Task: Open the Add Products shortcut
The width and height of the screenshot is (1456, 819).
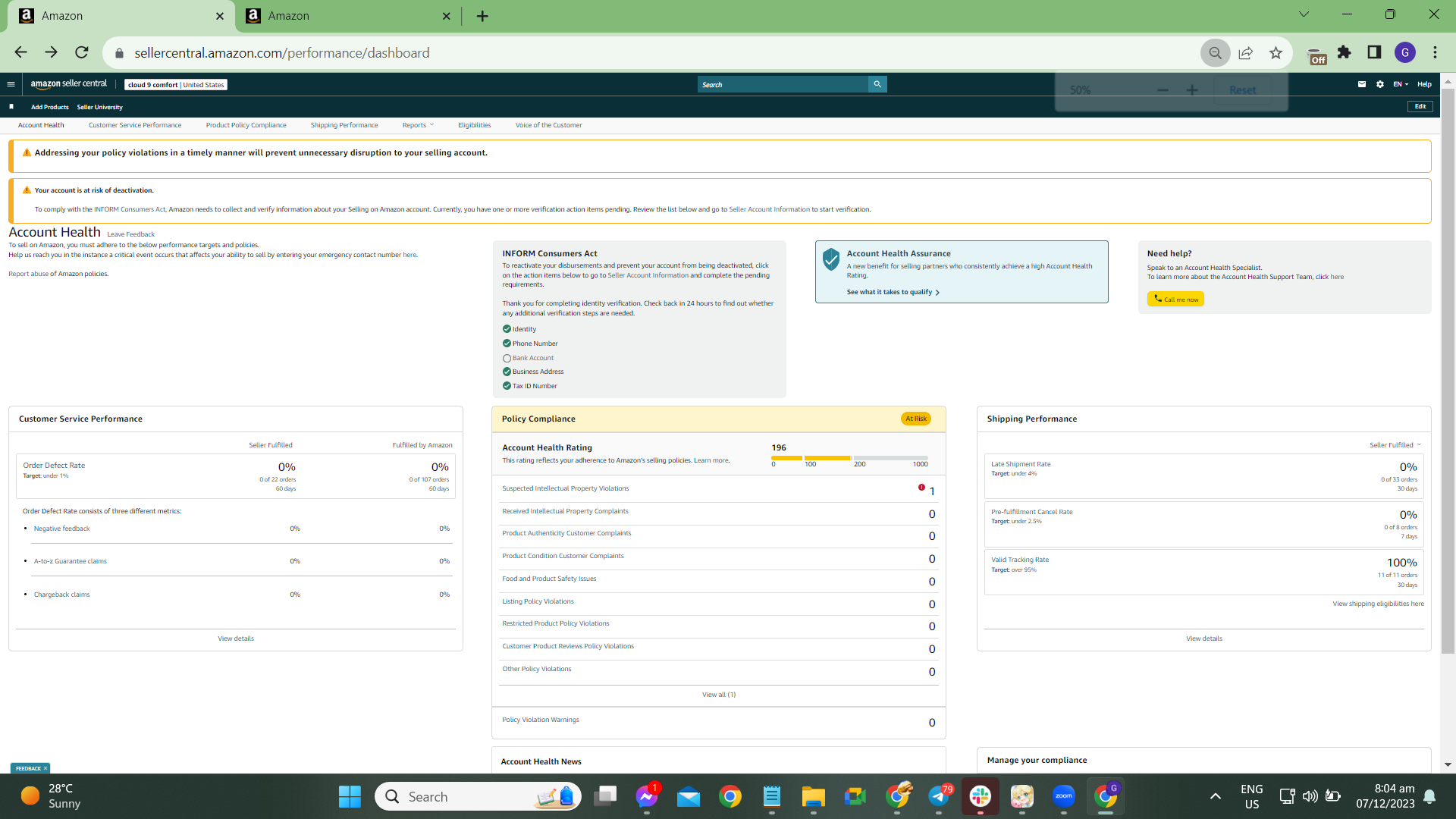Action: 50,107
